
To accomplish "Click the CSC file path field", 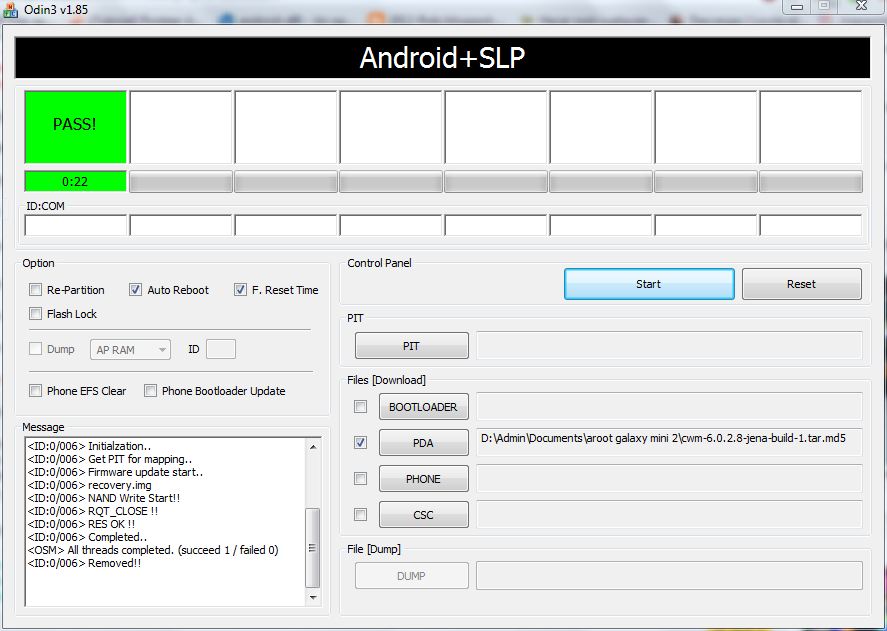I will [x=669, y=514].
